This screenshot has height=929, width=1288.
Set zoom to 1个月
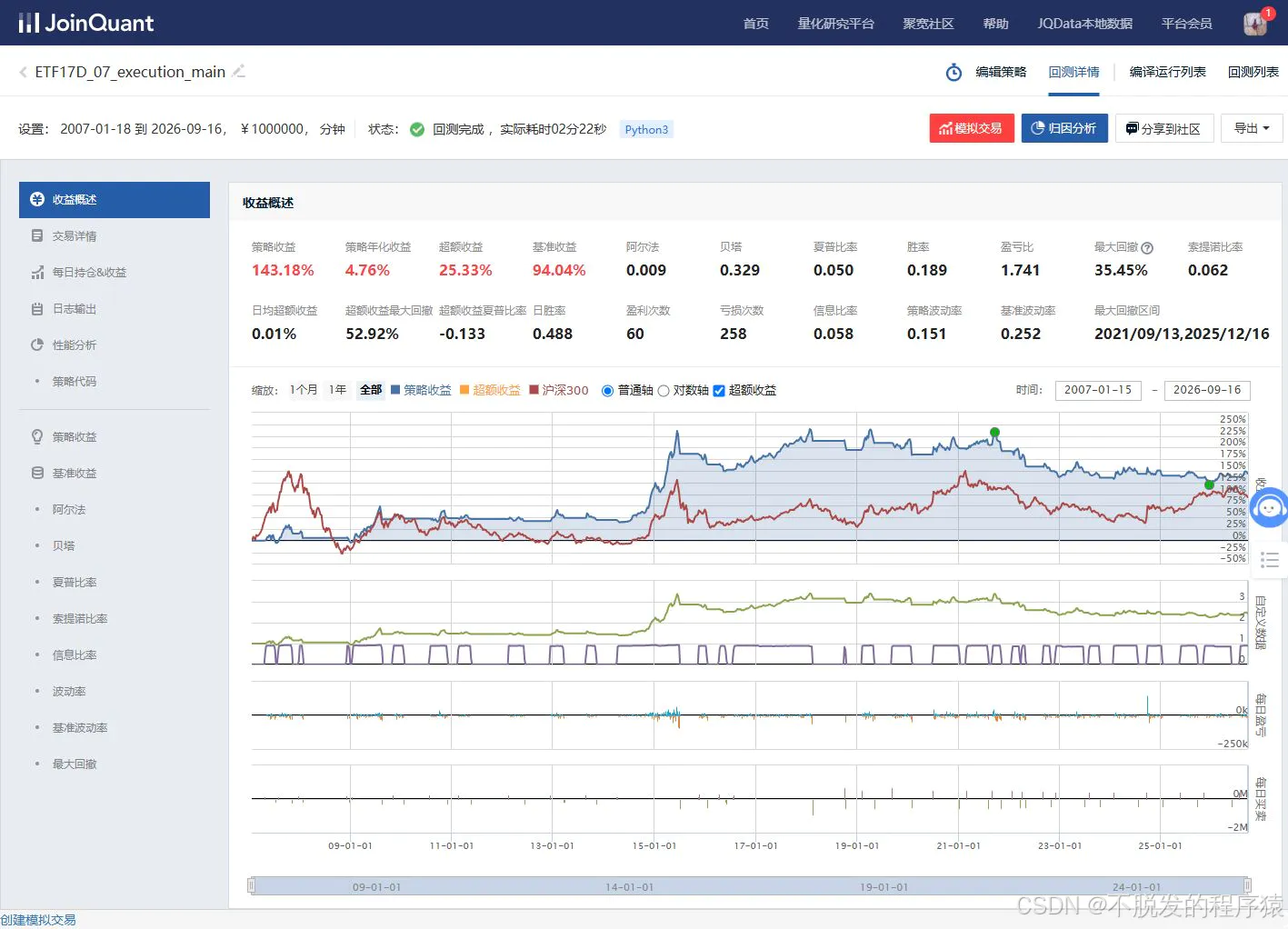(304, 390)
